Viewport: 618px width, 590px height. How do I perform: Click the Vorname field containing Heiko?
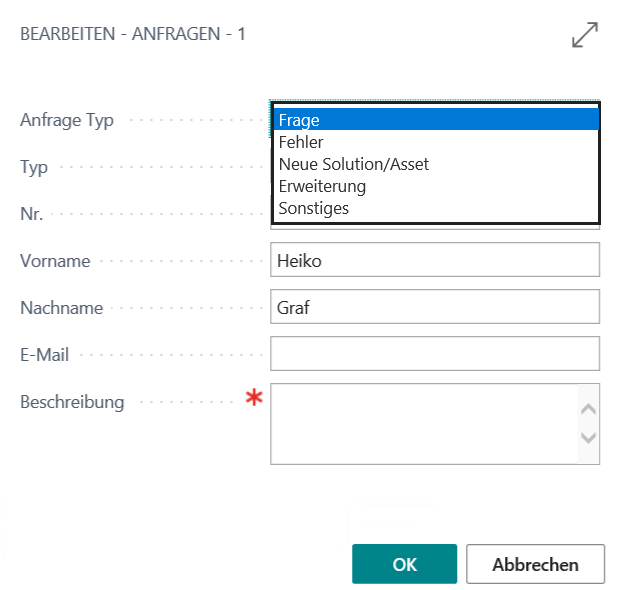(x=435, y=260)
